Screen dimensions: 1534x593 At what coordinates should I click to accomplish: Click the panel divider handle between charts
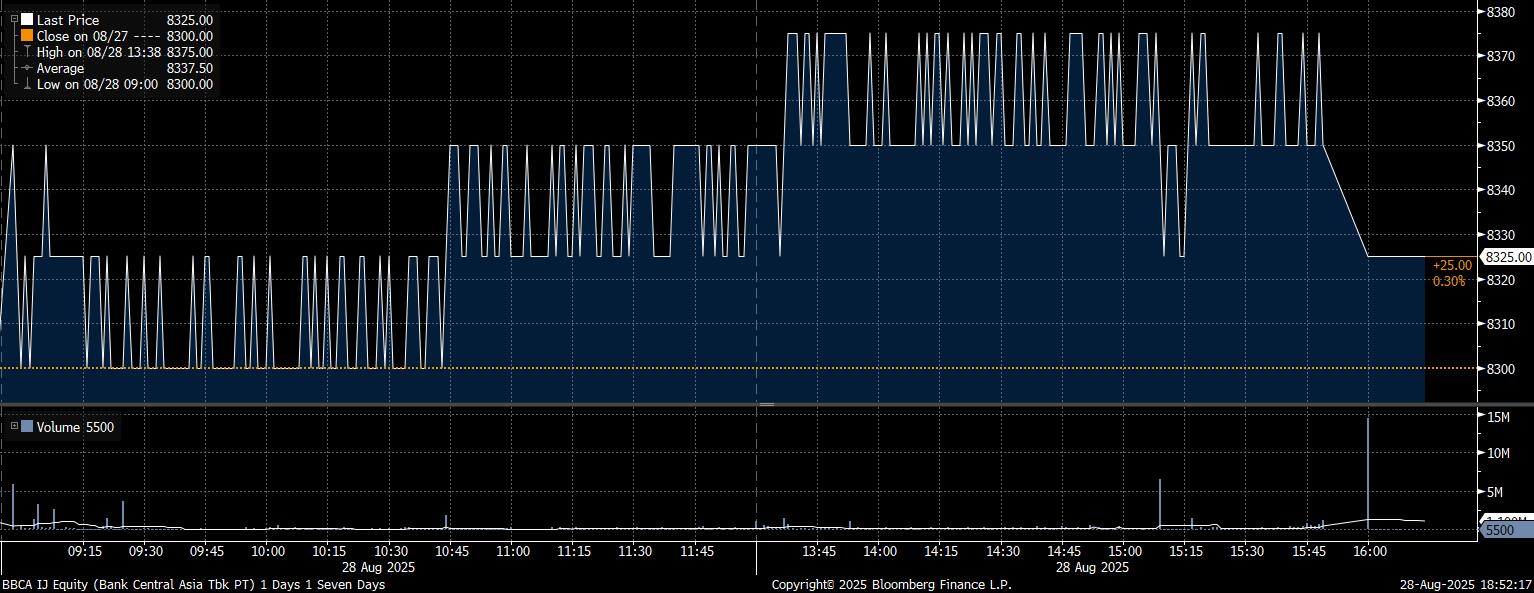point(767,404)
